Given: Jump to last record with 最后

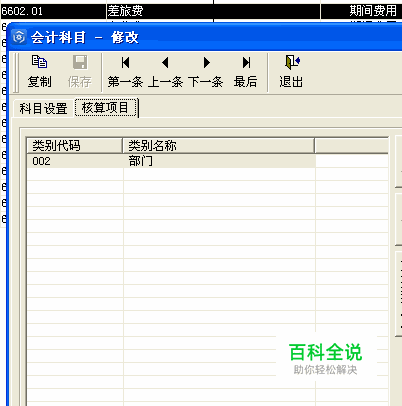Looking at the screenshot, I should pyautogui.click(x=246, y=72).
